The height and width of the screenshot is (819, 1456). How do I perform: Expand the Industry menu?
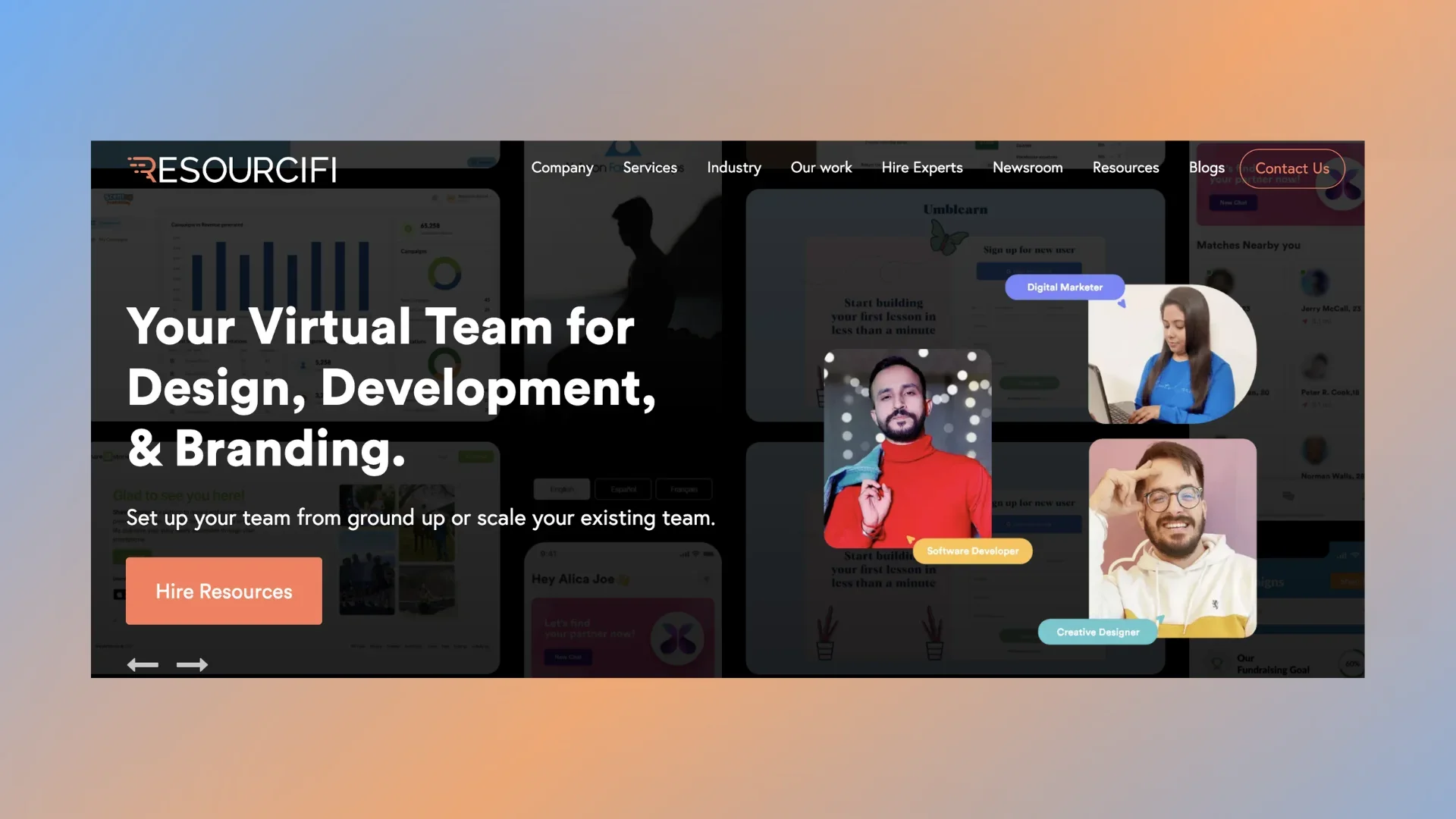click(733, 168)
